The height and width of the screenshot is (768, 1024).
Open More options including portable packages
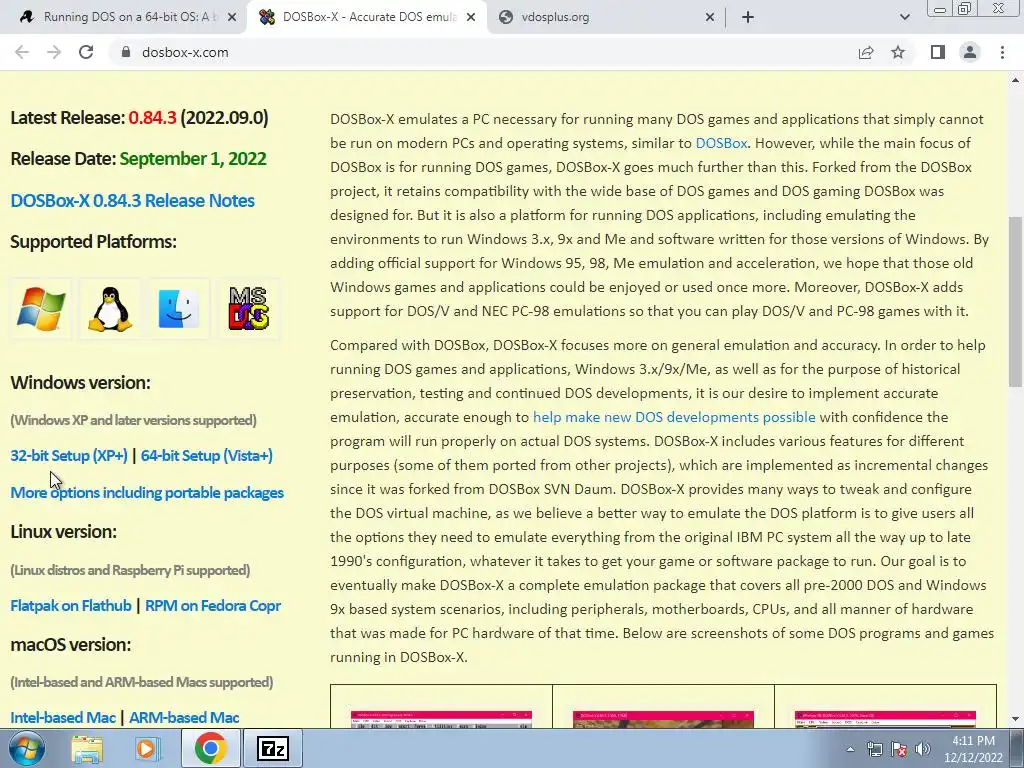[x=147, y=492]
